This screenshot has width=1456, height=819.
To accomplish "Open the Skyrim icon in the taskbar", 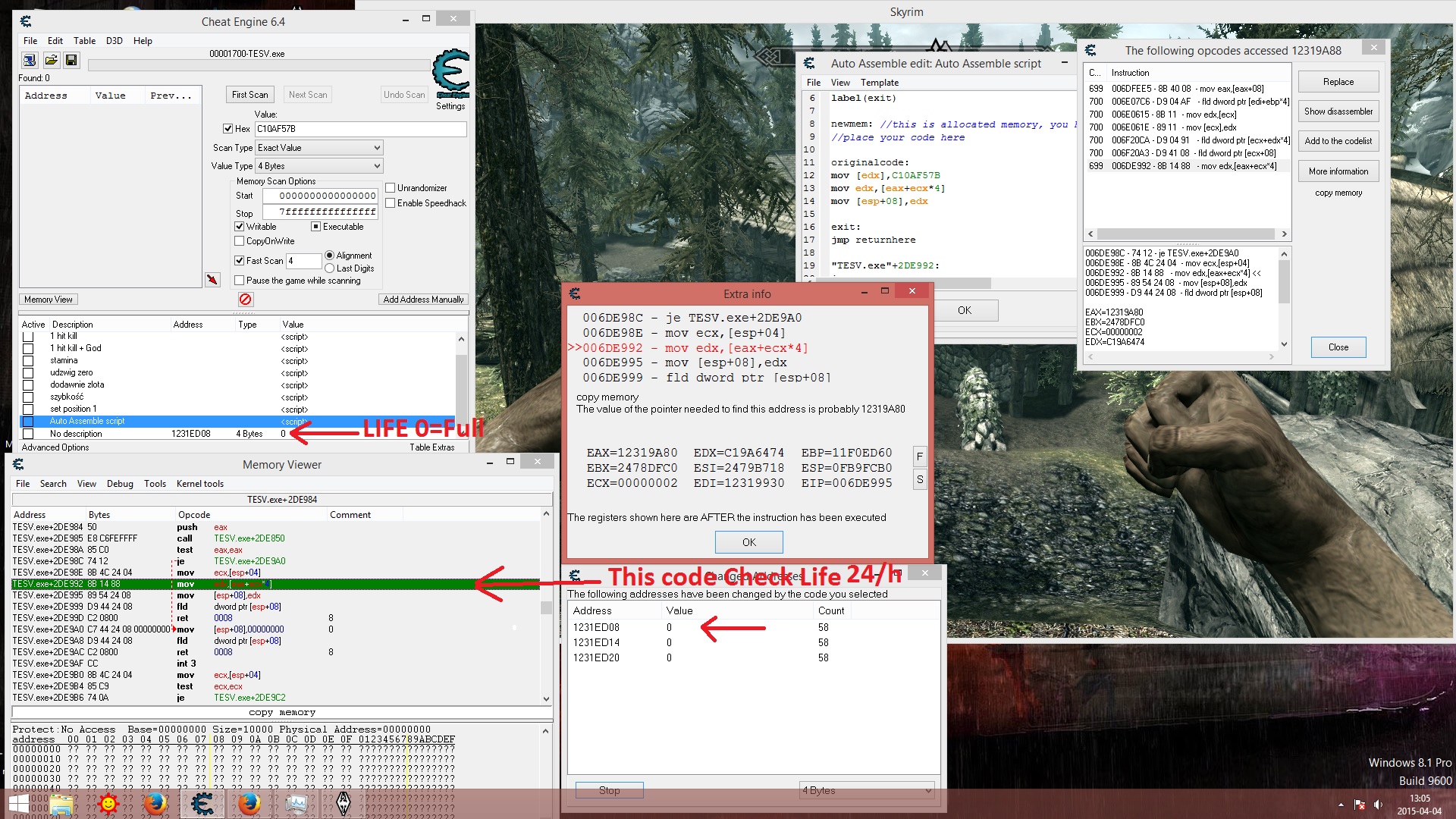I will click(344, 803).
